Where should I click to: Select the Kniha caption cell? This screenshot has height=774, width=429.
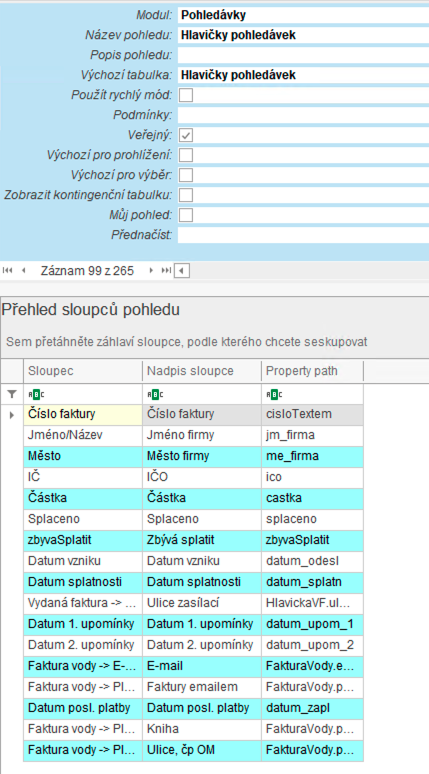pos(202,730)
